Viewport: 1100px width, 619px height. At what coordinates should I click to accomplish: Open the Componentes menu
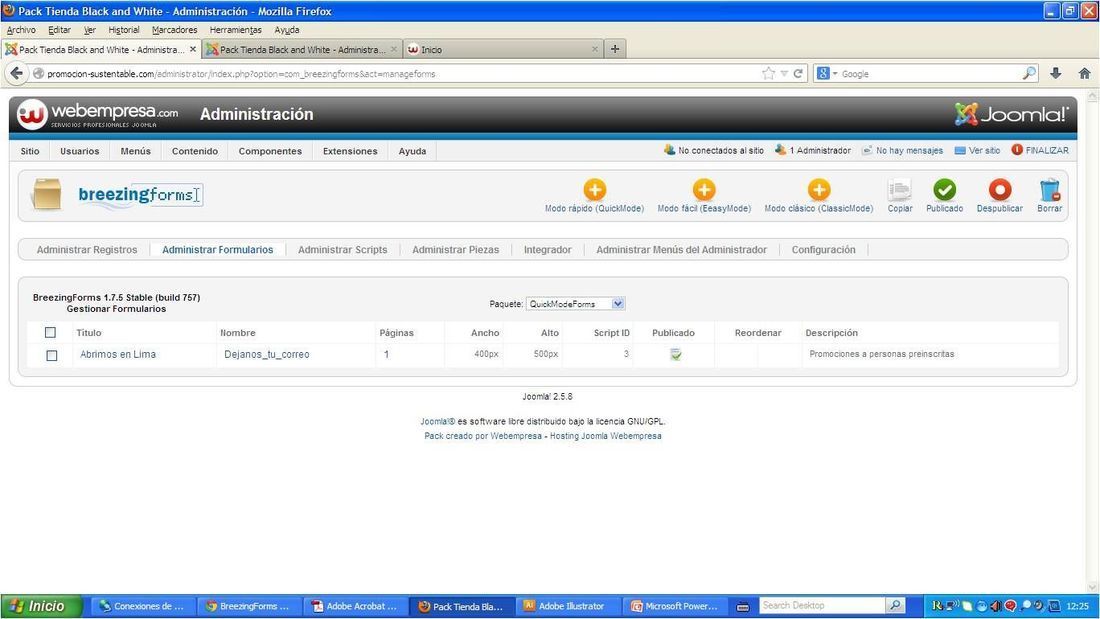(x=270, y=151)
